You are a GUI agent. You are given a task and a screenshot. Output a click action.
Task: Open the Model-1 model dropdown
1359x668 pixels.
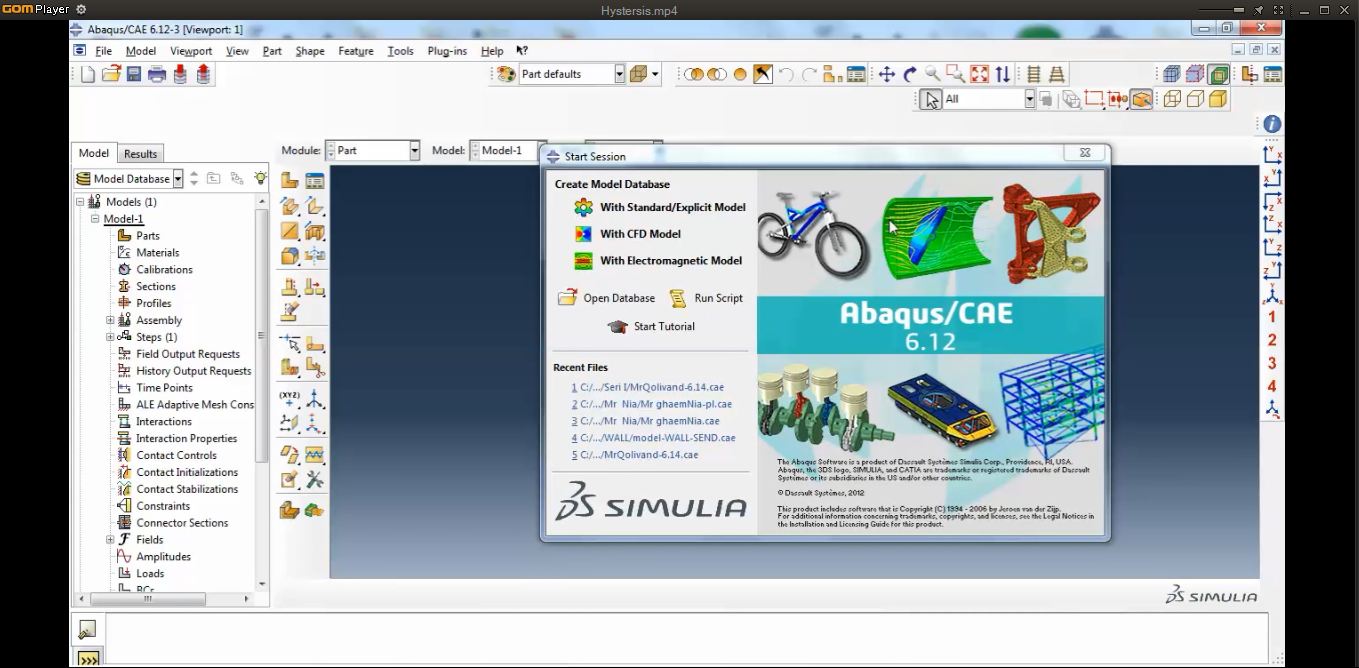point(541,150)
